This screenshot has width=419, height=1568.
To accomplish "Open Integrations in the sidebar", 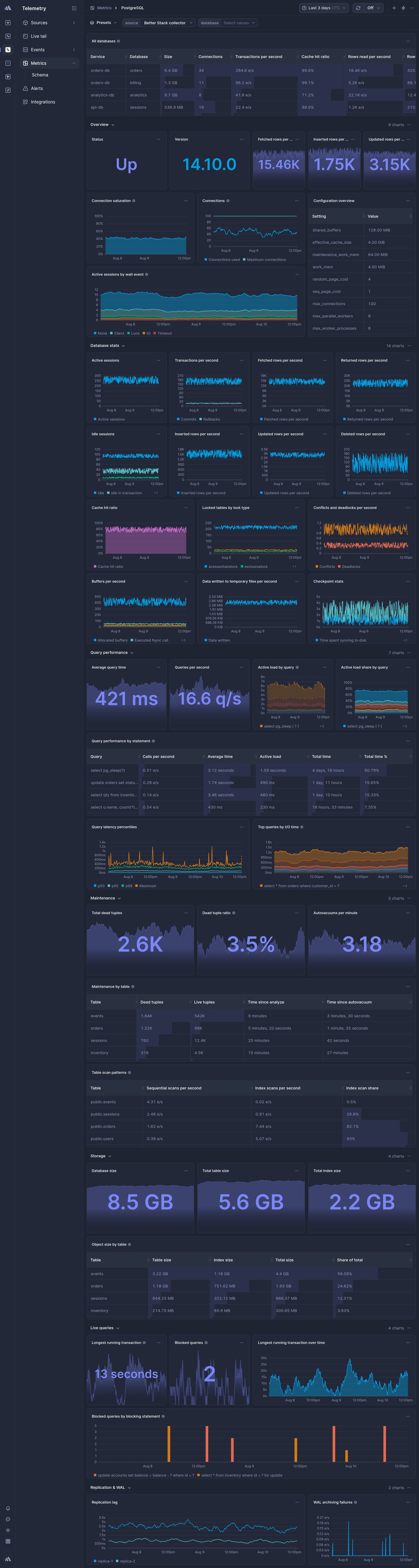I will [49, 102].
